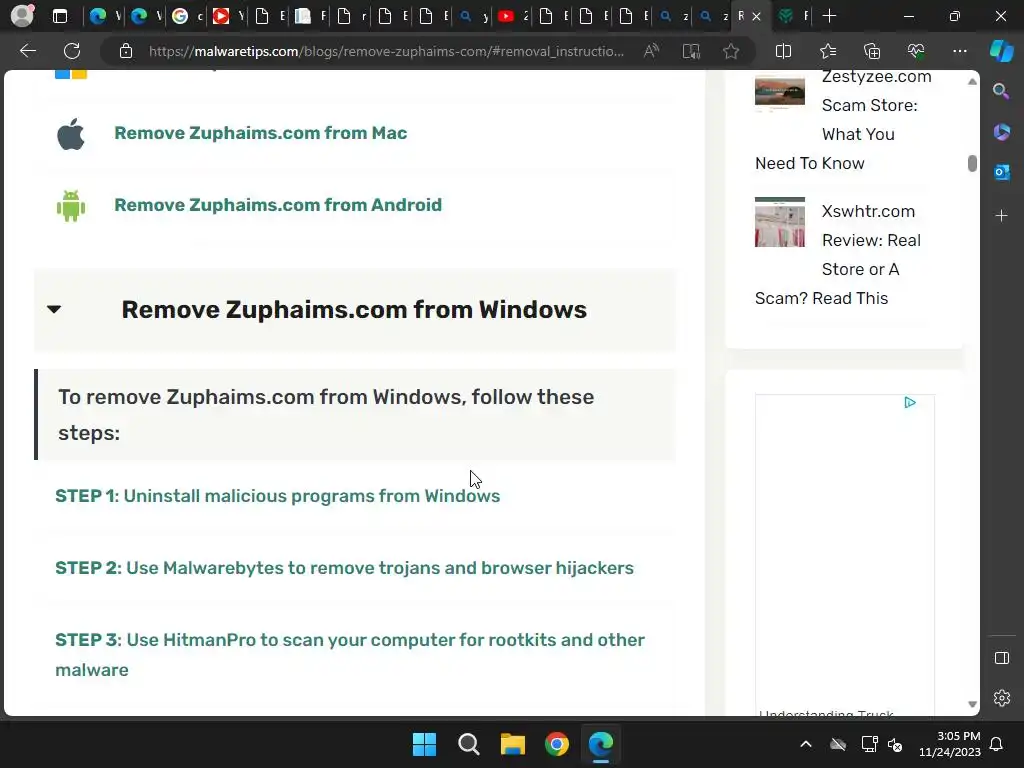Click the network display tray icon
The image size is (1024, 768).
869,744
